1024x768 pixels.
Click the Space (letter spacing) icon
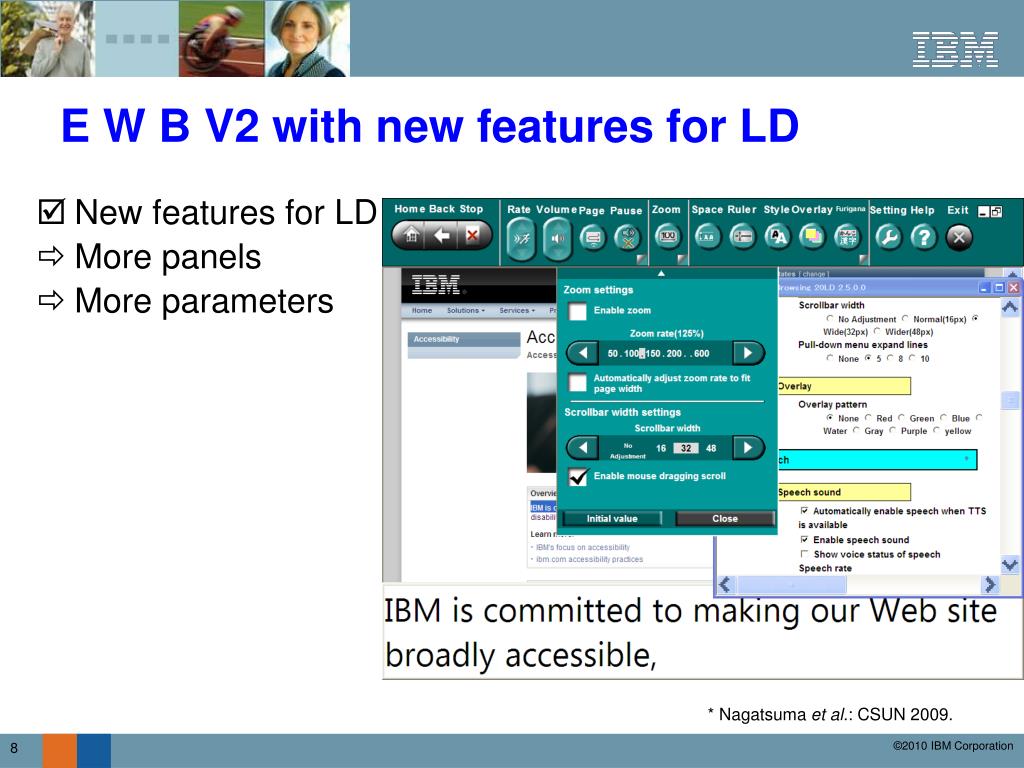click(707, 236)
